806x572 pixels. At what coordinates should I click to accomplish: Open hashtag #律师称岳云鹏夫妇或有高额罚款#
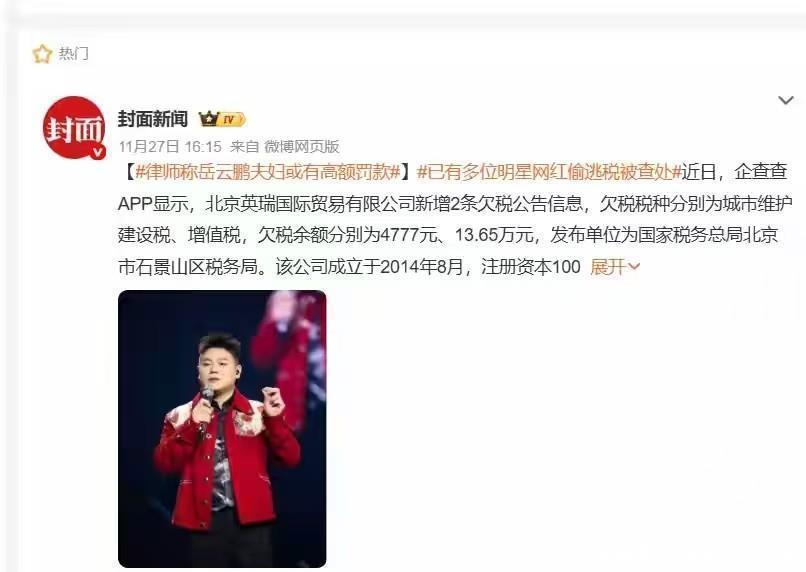click(268, 172)
